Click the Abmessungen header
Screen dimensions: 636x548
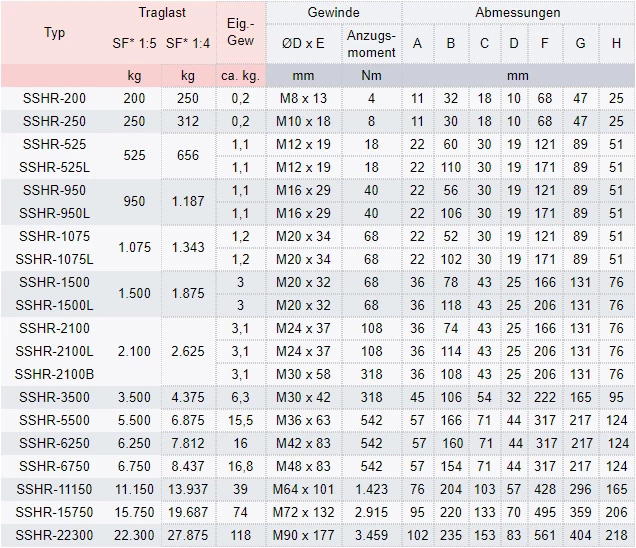pyautogui.click(x=517, y=13)
